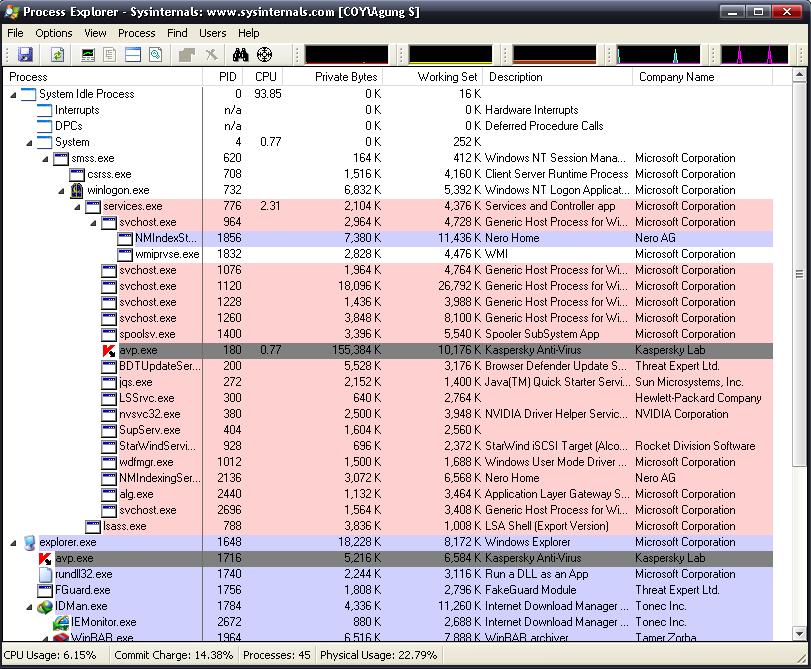Click the Refresh Now toolbar icon
The height and width of the screenshot is (669, 811).
[57, 55]
